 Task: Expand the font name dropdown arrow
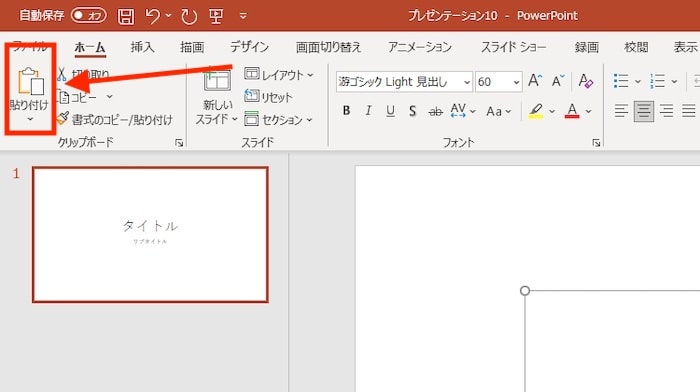point(467,82)
